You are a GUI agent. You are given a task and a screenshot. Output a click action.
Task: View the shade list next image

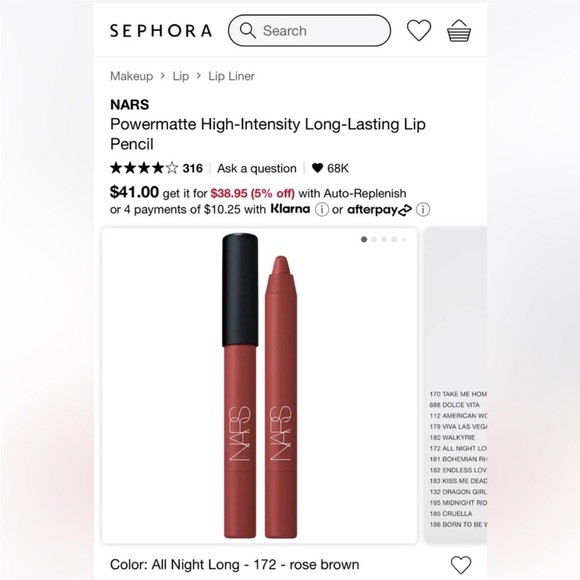[x=456, y=386]
